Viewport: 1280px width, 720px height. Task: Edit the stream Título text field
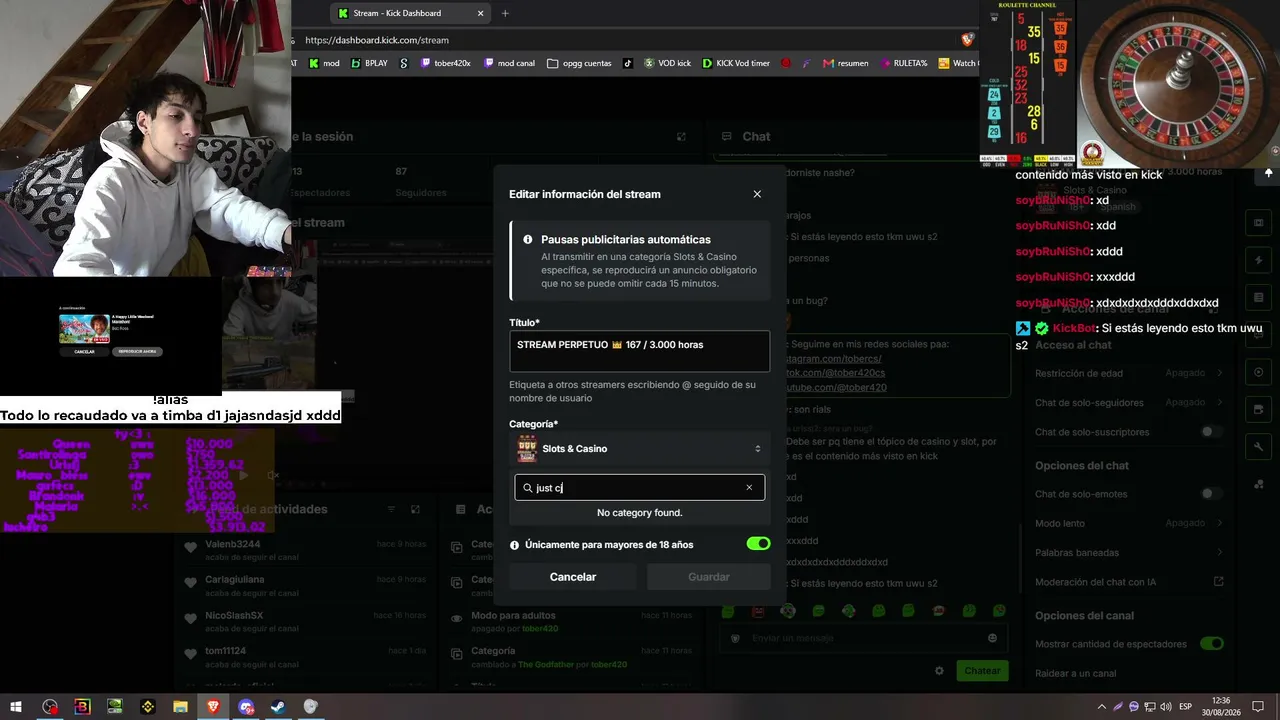(x=640, y=352)
